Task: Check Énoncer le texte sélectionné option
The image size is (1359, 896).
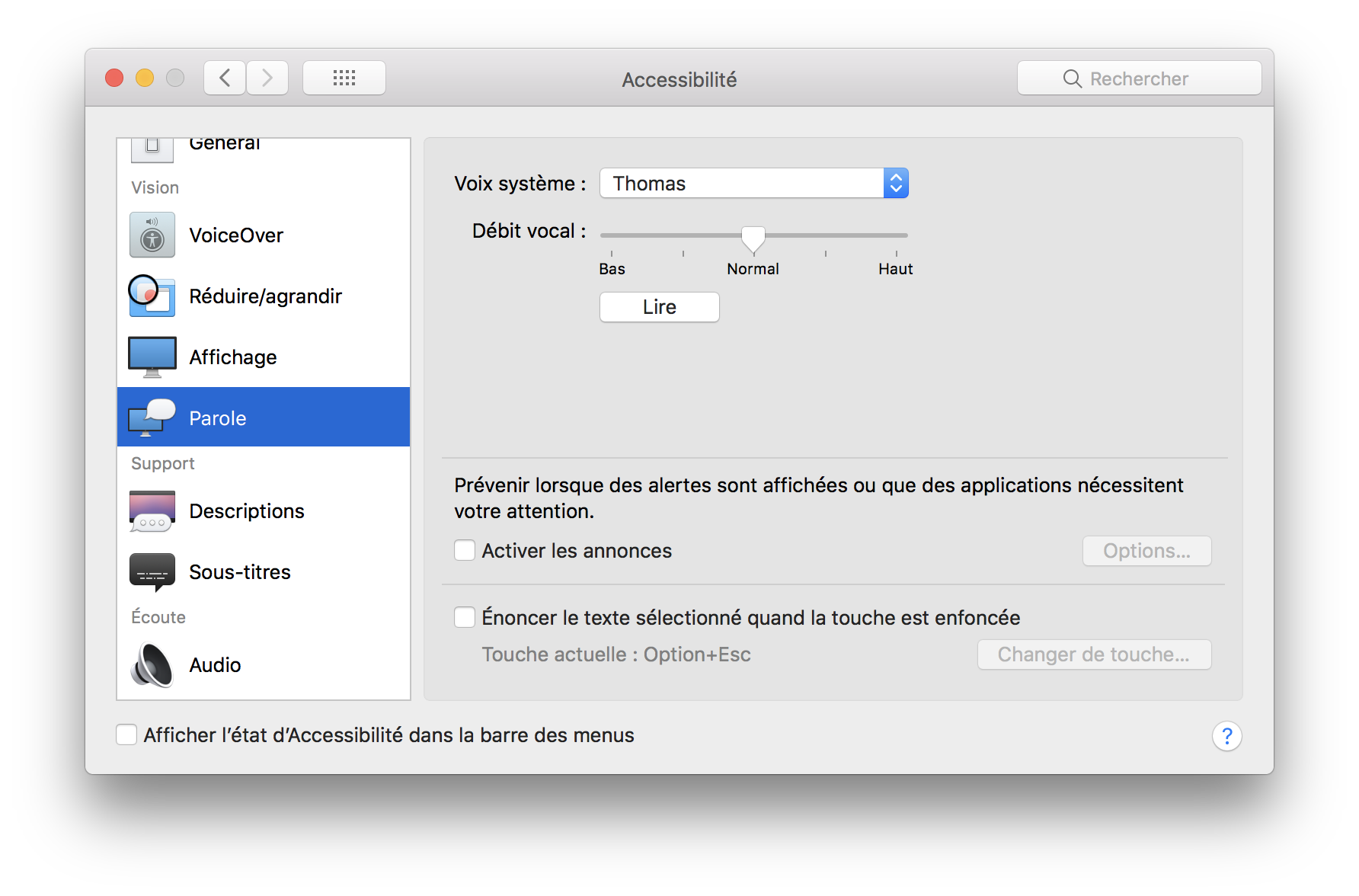Action: click(464, 617)
